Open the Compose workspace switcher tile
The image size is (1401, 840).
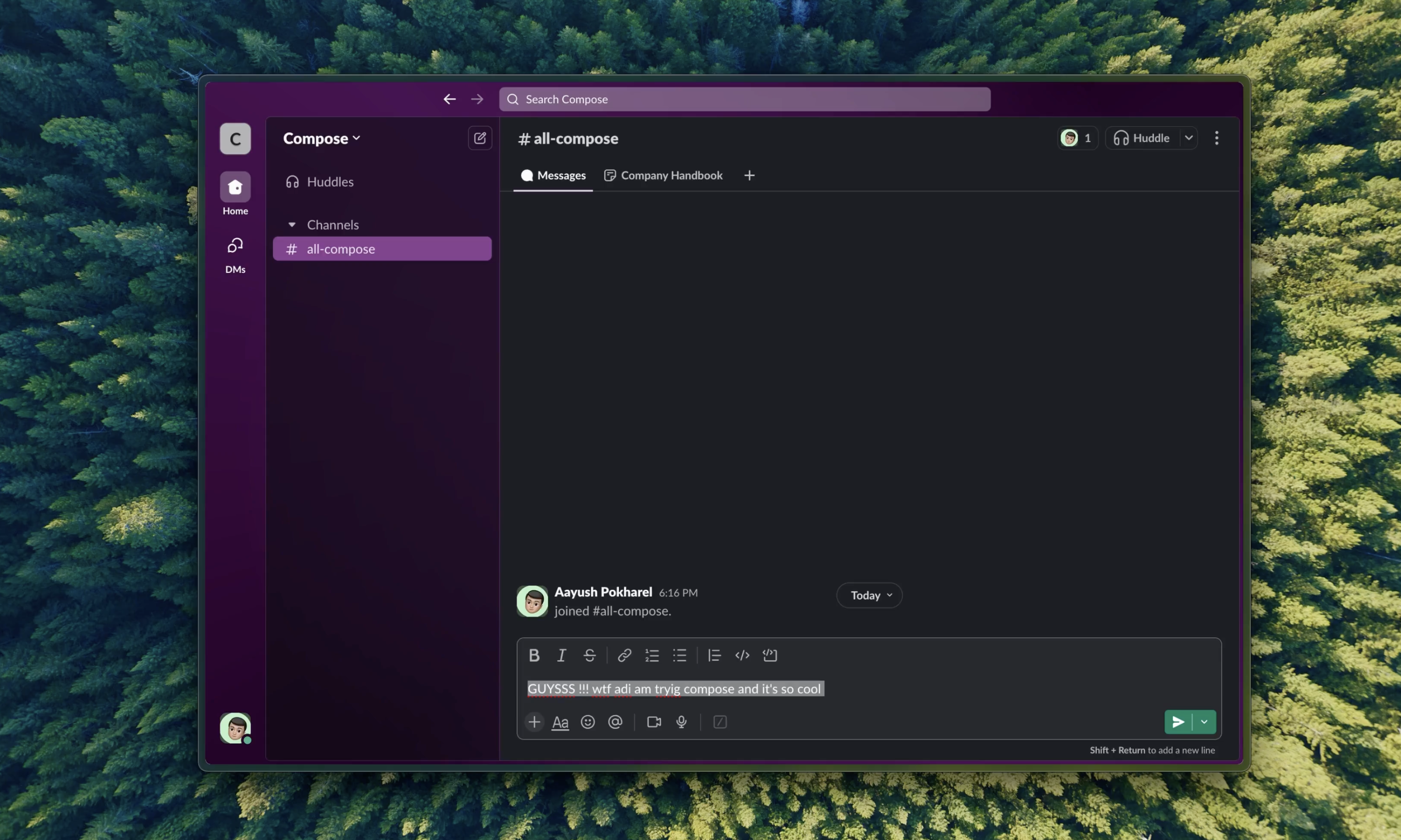[x=235, y=139]
